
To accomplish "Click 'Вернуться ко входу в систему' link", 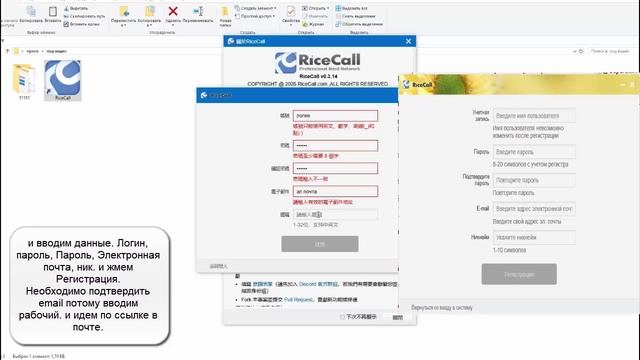I will (442, 308).
